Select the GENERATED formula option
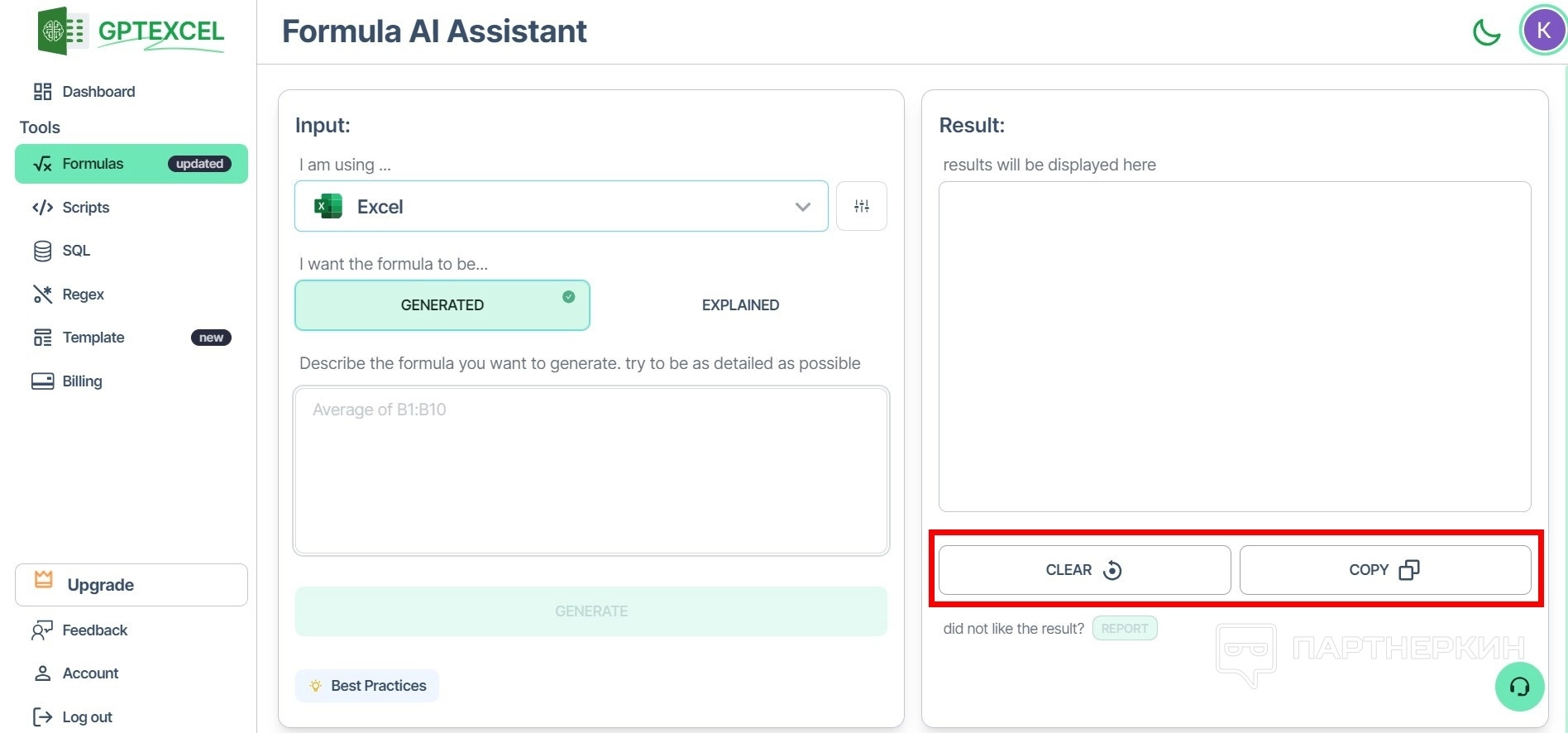1568x733 pixels. (442, 305)
